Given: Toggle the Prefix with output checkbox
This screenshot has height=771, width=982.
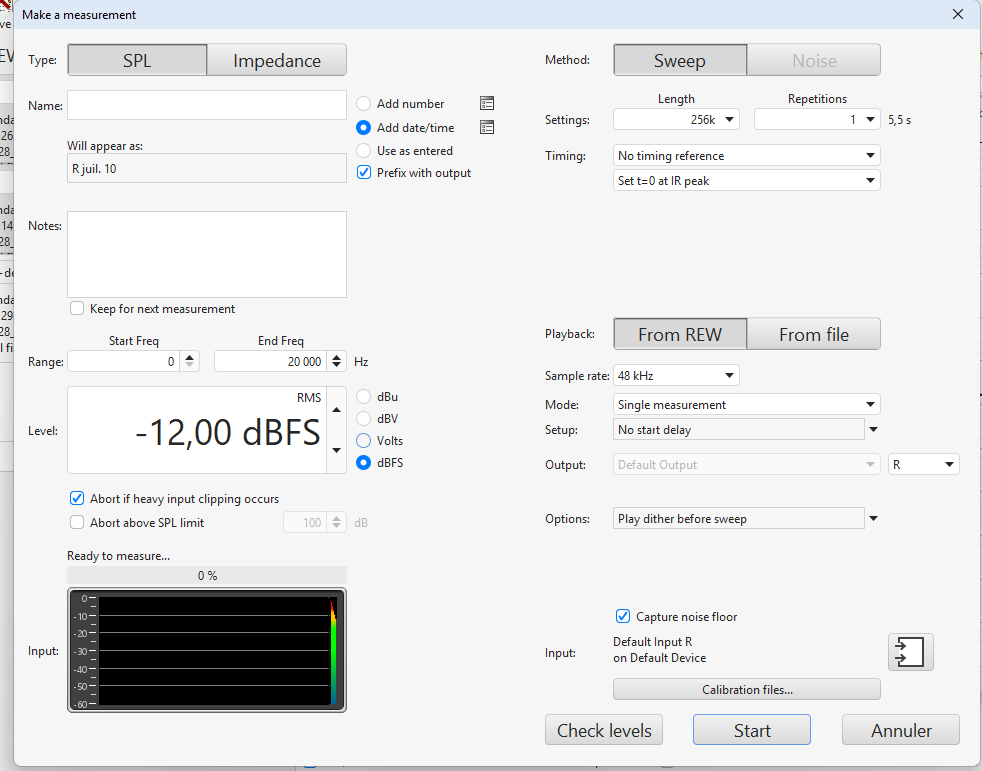Looking at the screenshot, I should (x=364, y=173).
